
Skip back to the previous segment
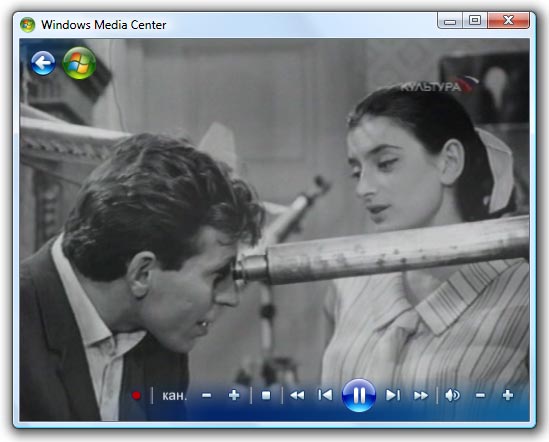(325, 395)
